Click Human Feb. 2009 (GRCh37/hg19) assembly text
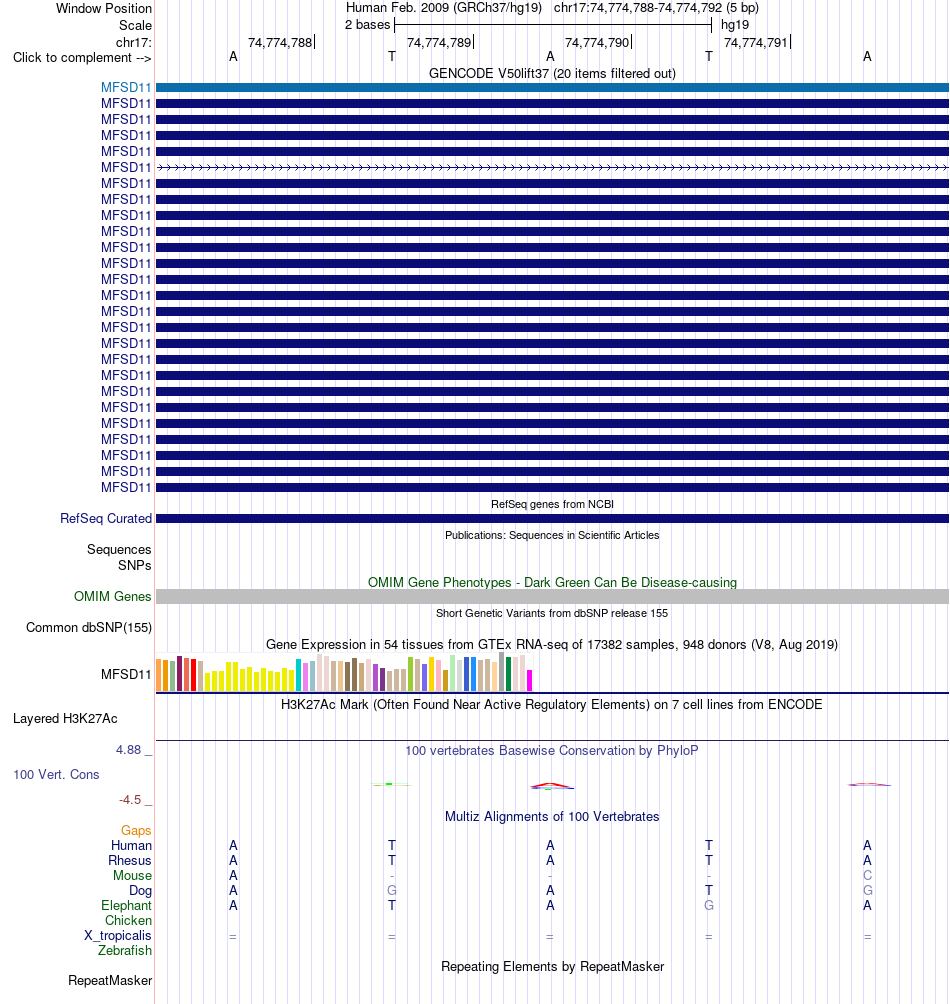This screenshot has height=1004, width=950. click(x=444, y=8)
